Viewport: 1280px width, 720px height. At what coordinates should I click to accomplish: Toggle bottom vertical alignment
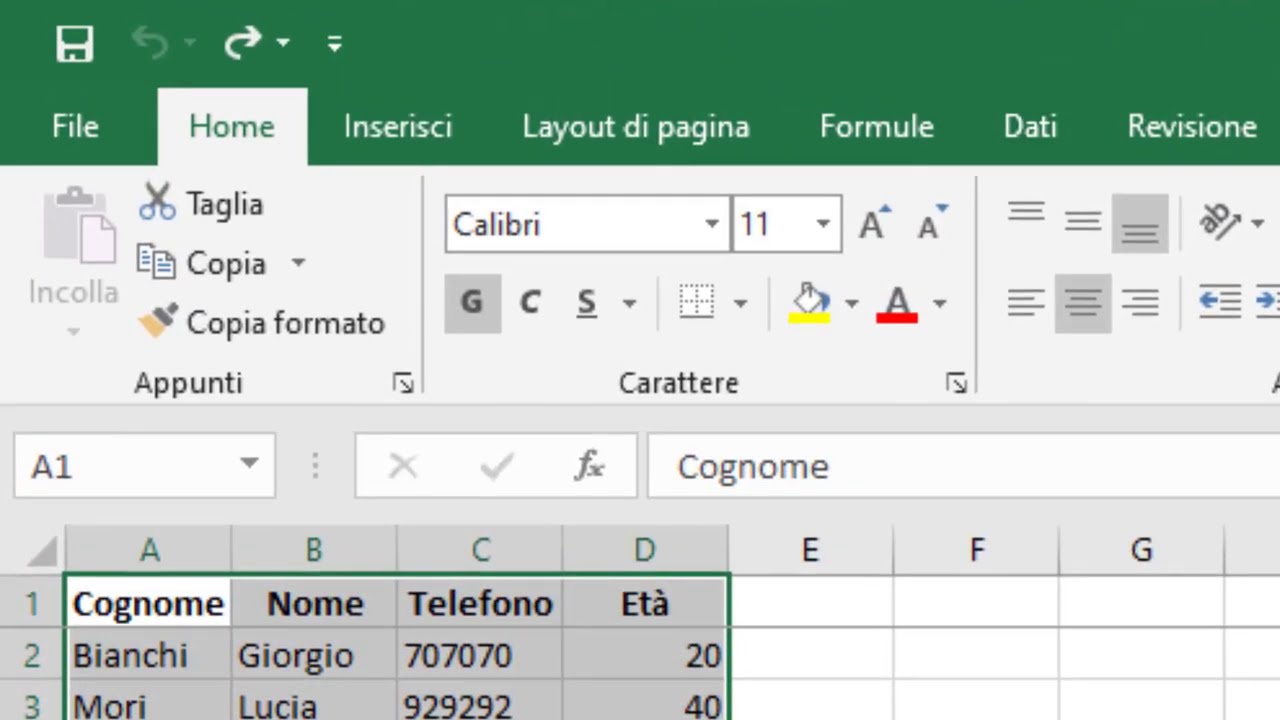pos(1140,222)
